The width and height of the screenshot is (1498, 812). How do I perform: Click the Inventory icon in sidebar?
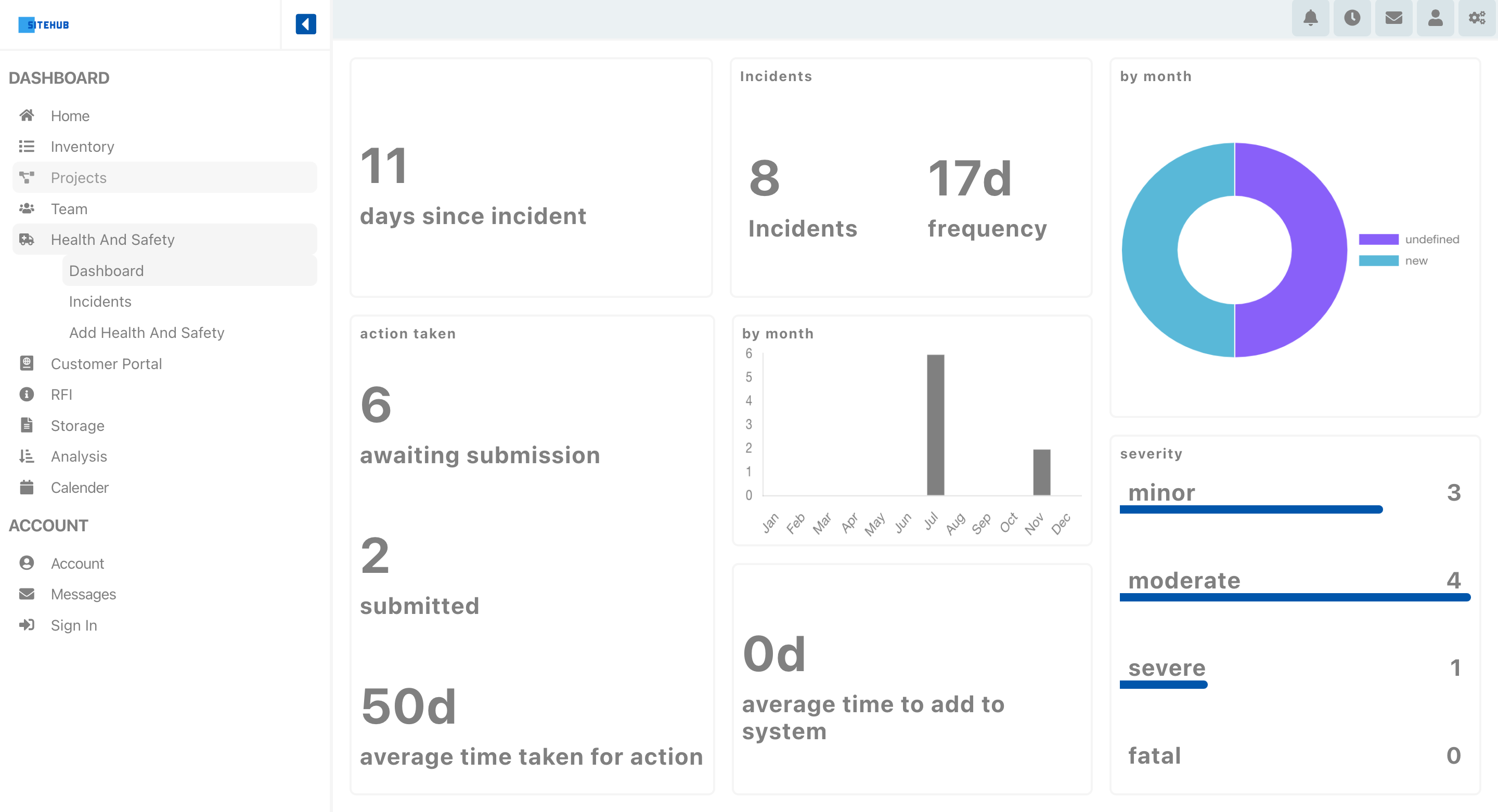pos(27,146)
